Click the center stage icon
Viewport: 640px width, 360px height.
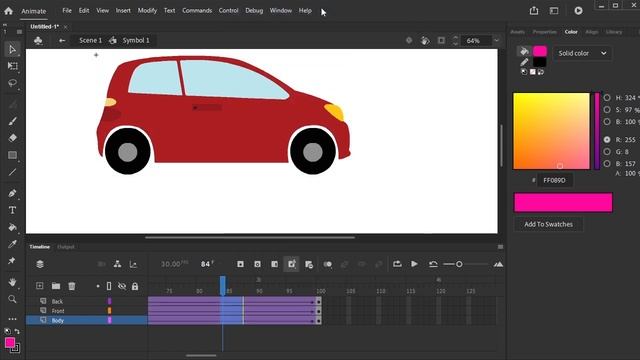409,40
